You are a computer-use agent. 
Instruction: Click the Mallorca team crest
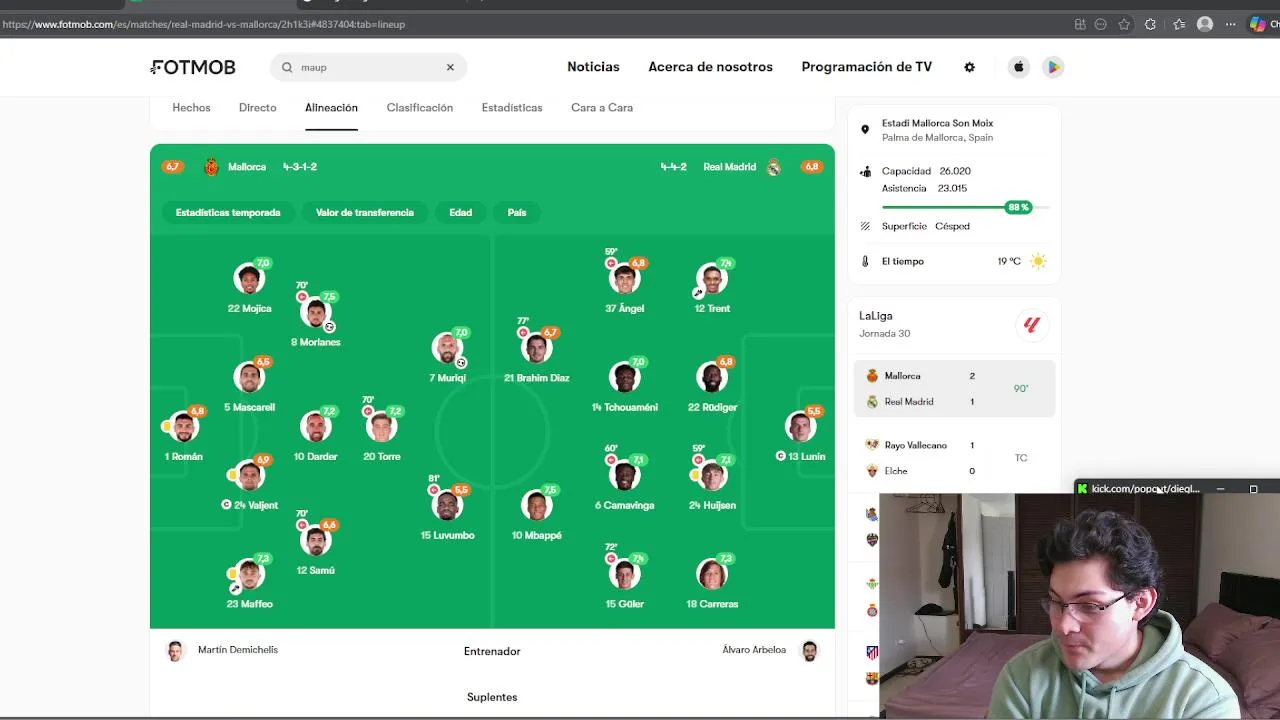[211, 167]
